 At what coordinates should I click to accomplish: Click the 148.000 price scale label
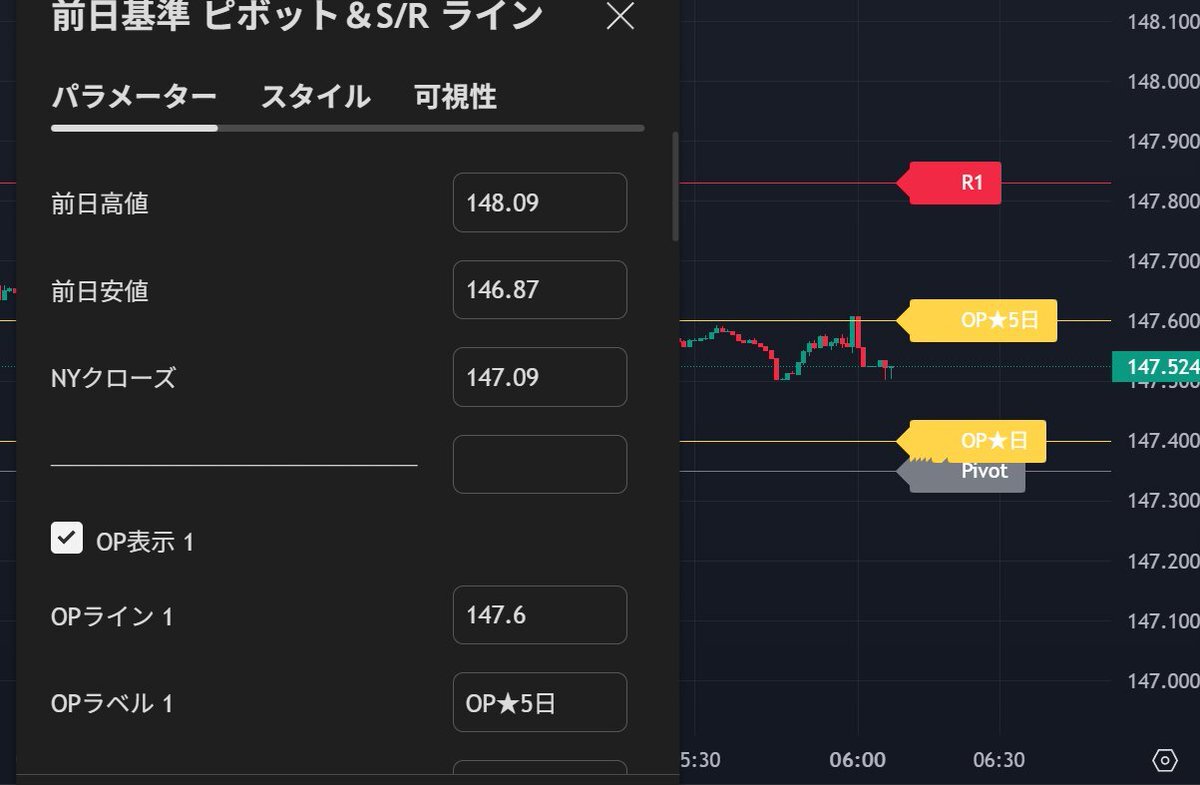click(1162, 82)
